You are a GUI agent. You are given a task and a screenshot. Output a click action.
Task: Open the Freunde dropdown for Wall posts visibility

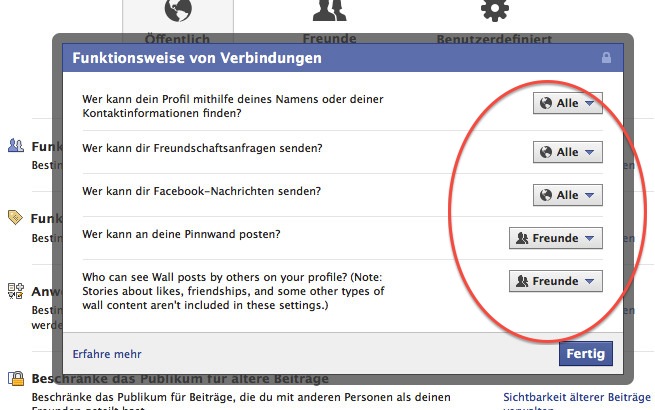coord(556,281)
